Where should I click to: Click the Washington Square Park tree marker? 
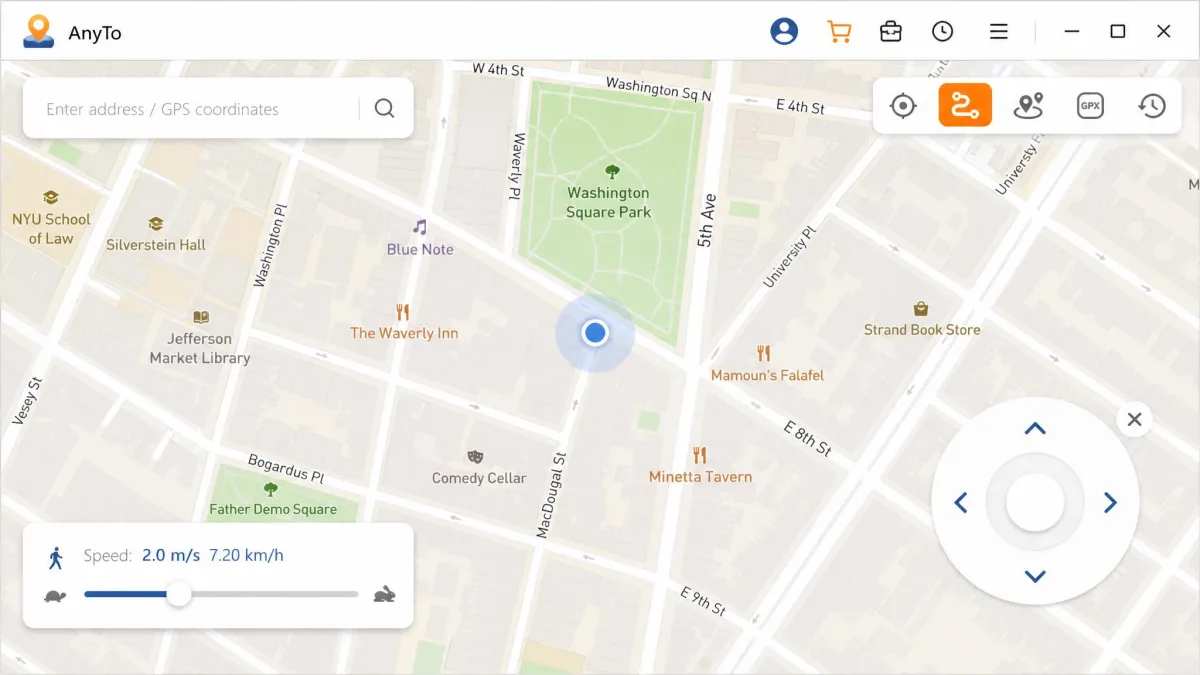pyautogui.click(x=612, y=172)
